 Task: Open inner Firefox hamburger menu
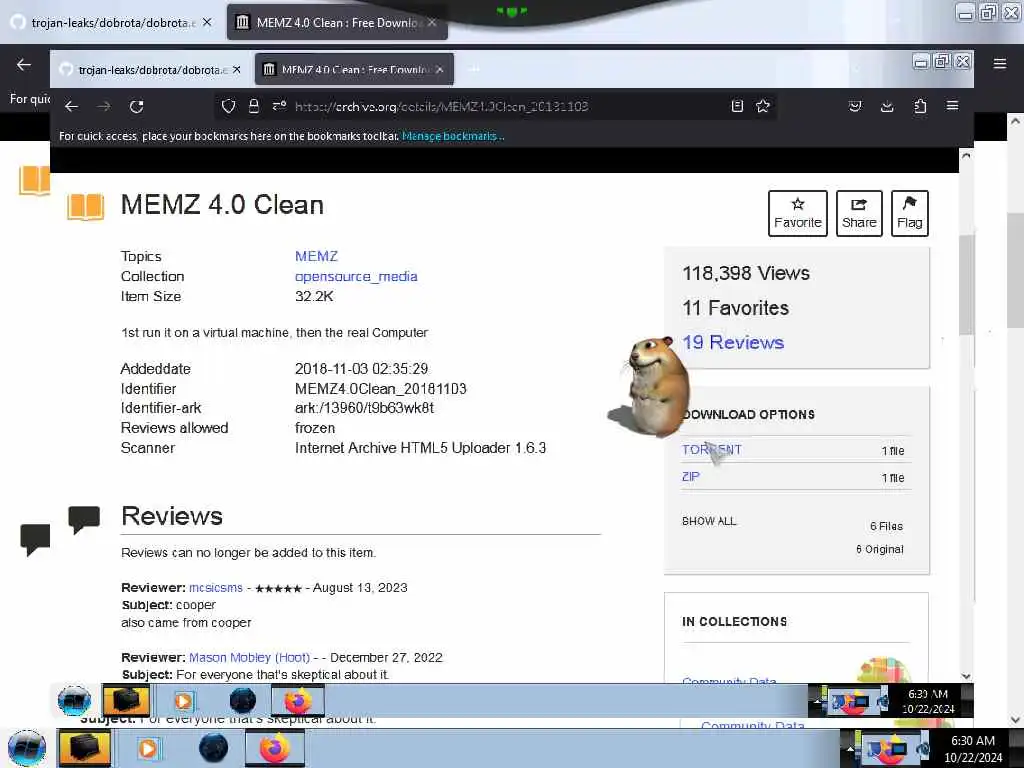[x=952, y=106]
